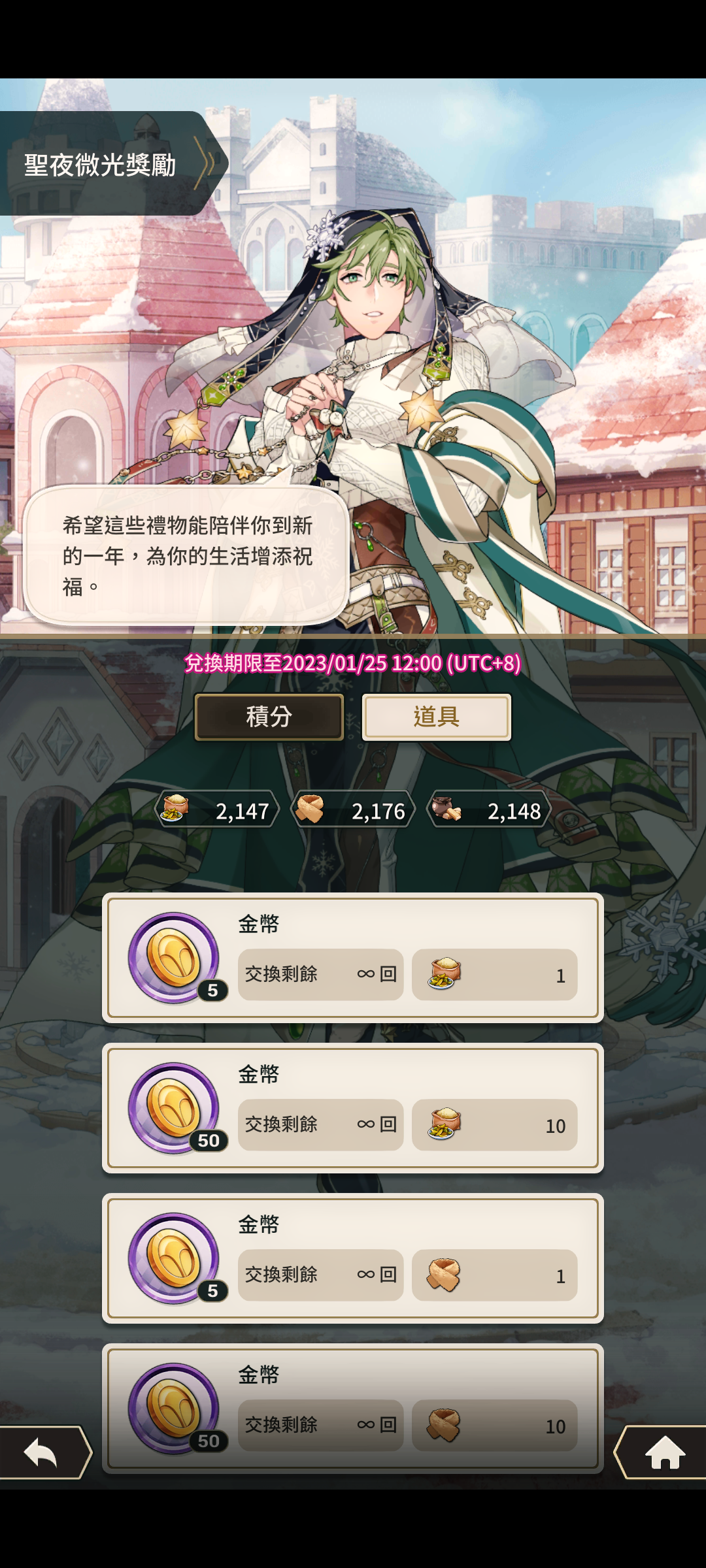Exchange 10 scarves for 50 gold

pos(494,1426)
